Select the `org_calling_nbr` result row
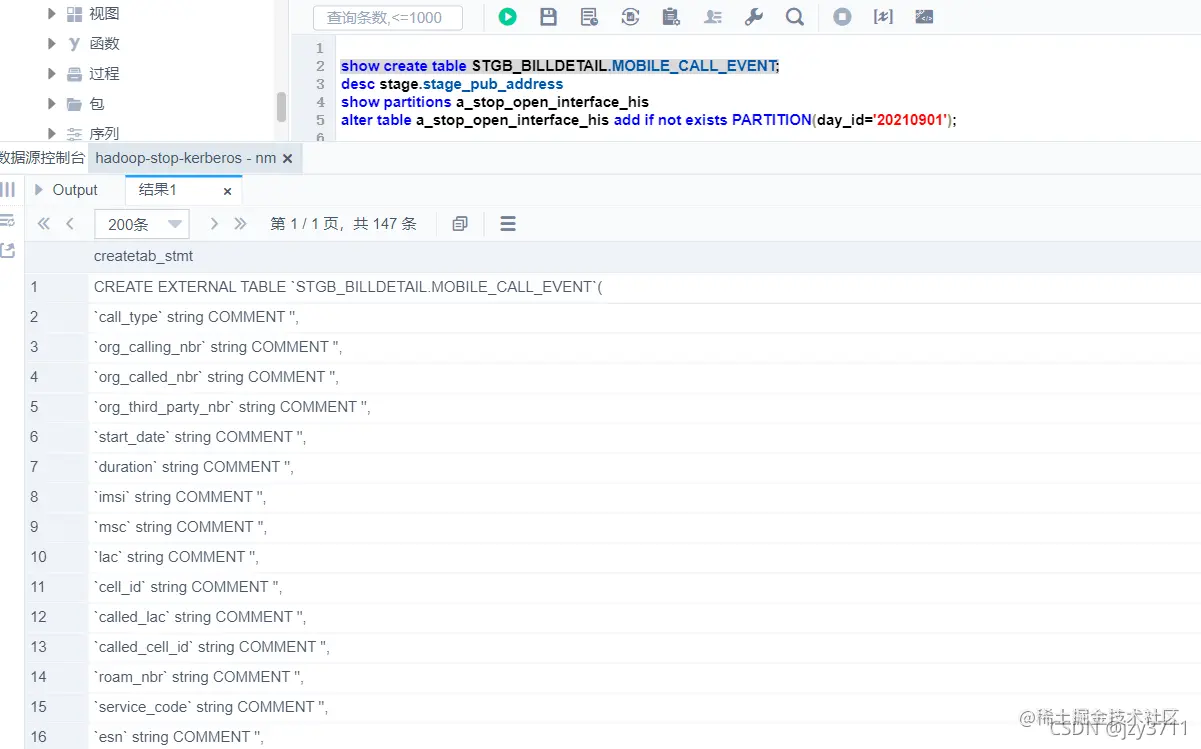Viewport: 1201px width, 749px height. [x=612, y=347]
